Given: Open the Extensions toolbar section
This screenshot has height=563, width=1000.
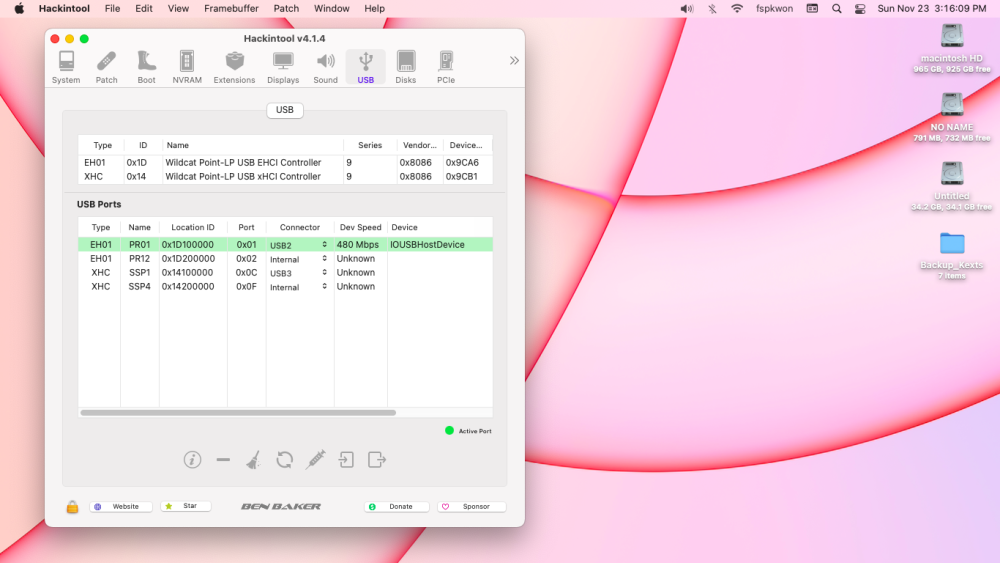Looking at the screenshot, I should (x=234, y=67).
